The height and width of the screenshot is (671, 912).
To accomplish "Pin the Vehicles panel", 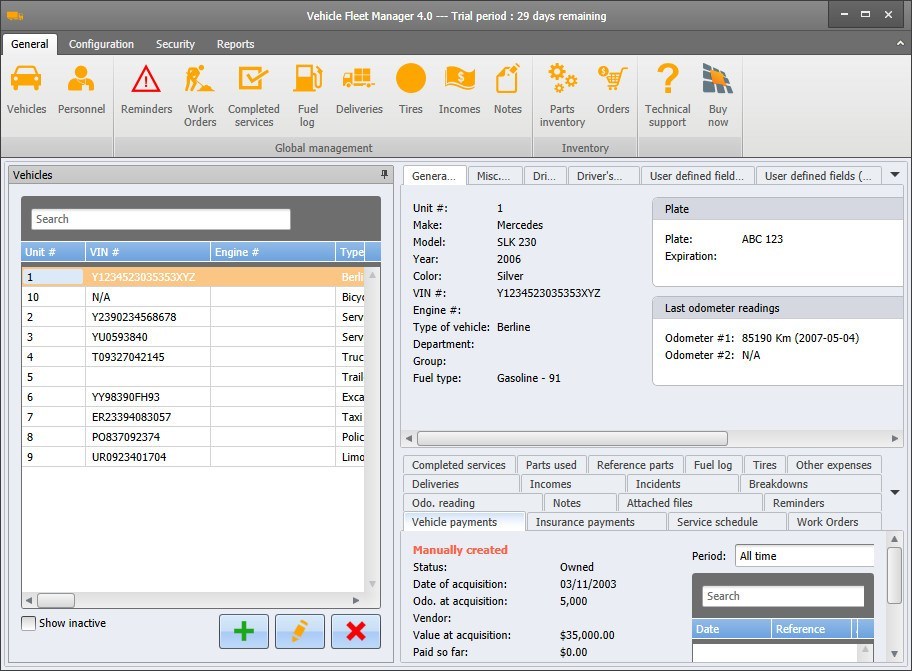I will tap(384, 174).
